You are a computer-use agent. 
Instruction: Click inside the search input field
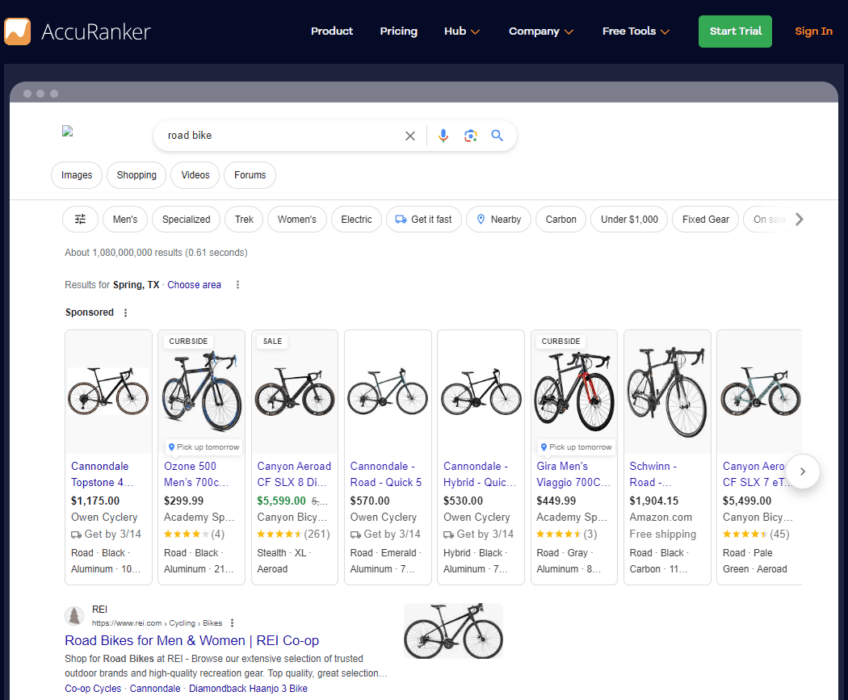pos(280,136)
